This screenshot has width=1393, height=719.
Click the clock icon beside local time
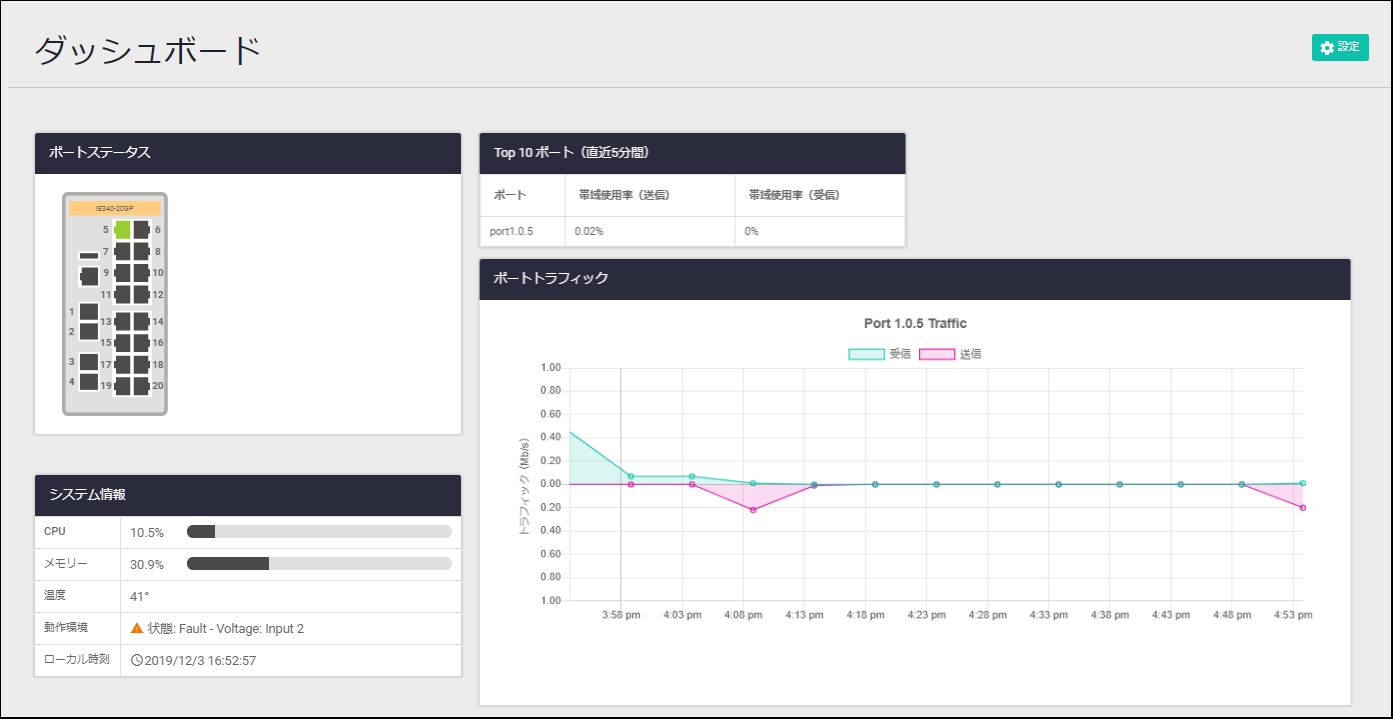pyautogui.click(x=137, y=661)
